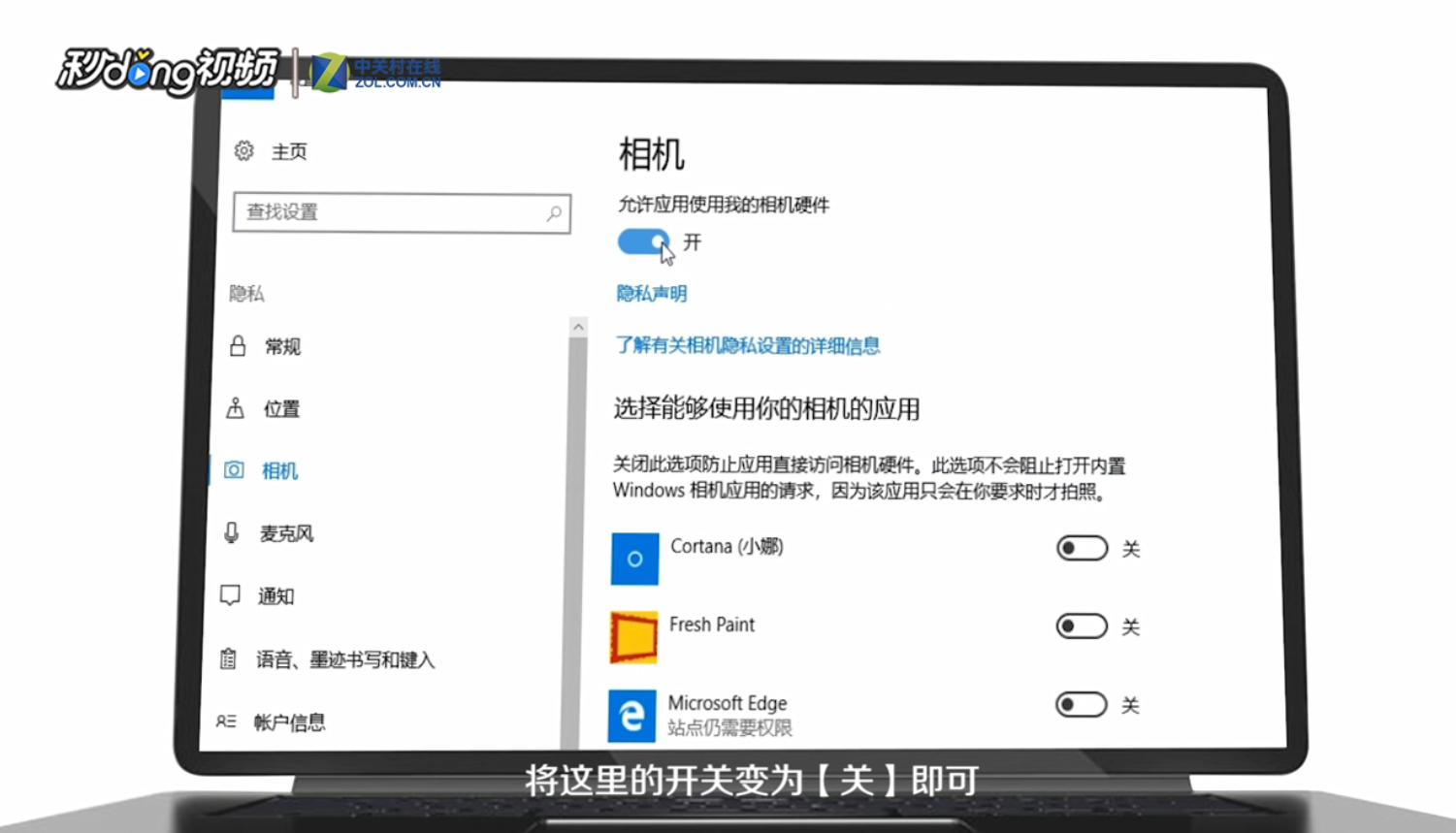1456x833 pixels.
Task: Click the 允许应用使用我的相机硬件 label
Action: point(724,205)
